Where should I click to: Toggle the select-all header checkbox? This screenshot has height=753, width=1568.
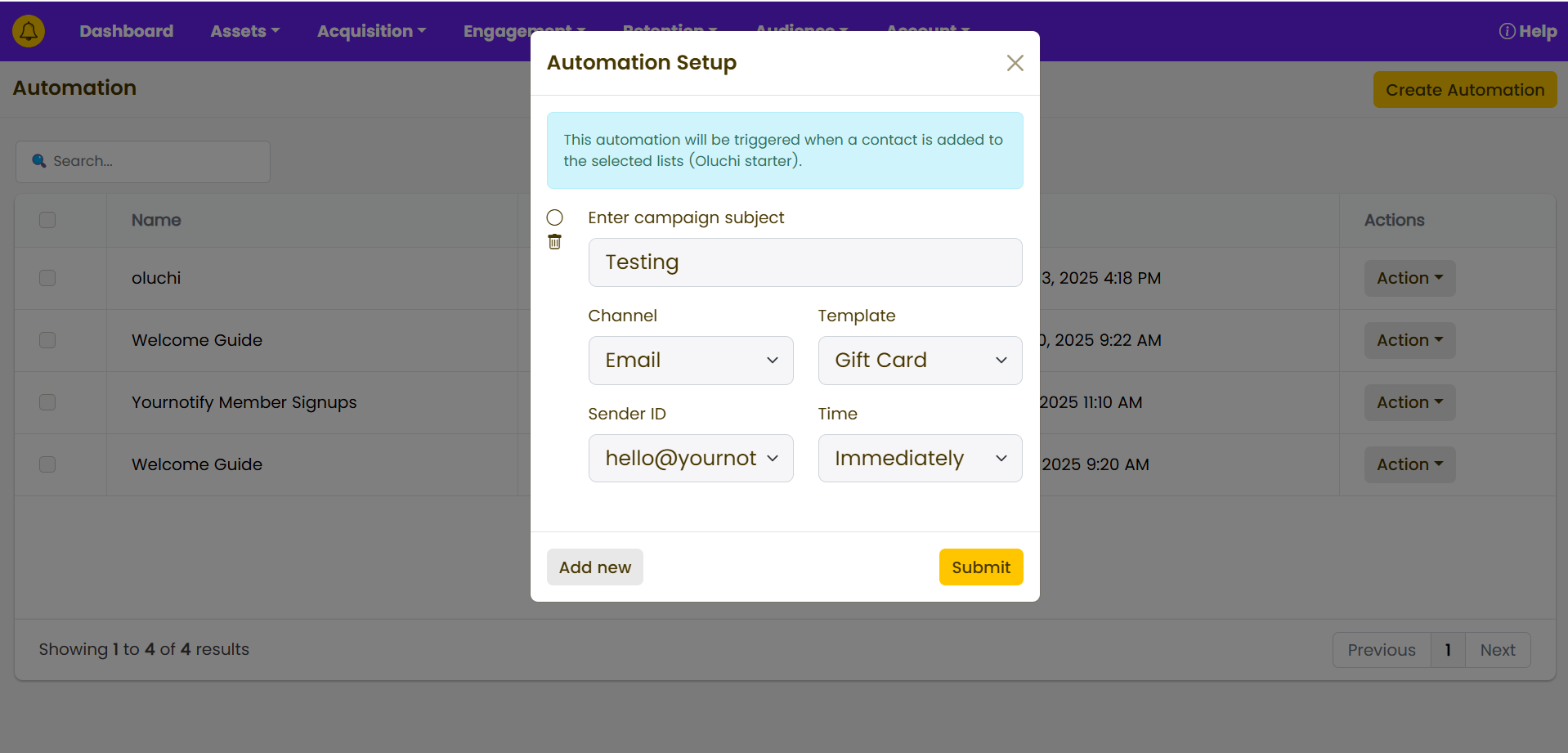(x=47, y=220)
